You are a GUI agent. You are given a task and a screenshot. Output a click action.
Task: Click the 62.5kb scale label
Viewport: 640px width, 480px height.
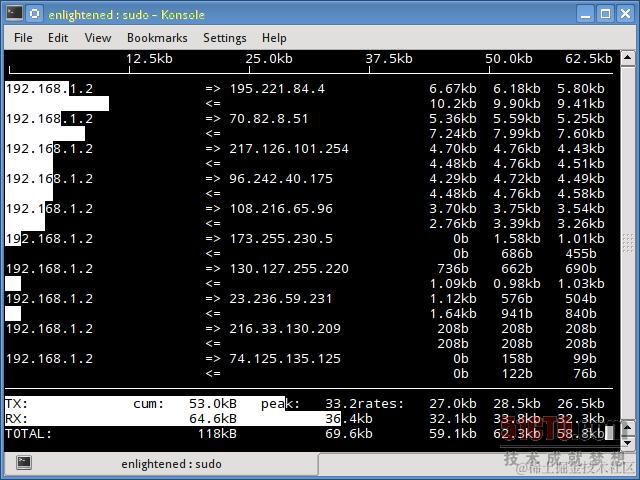(x=589, y=59)
